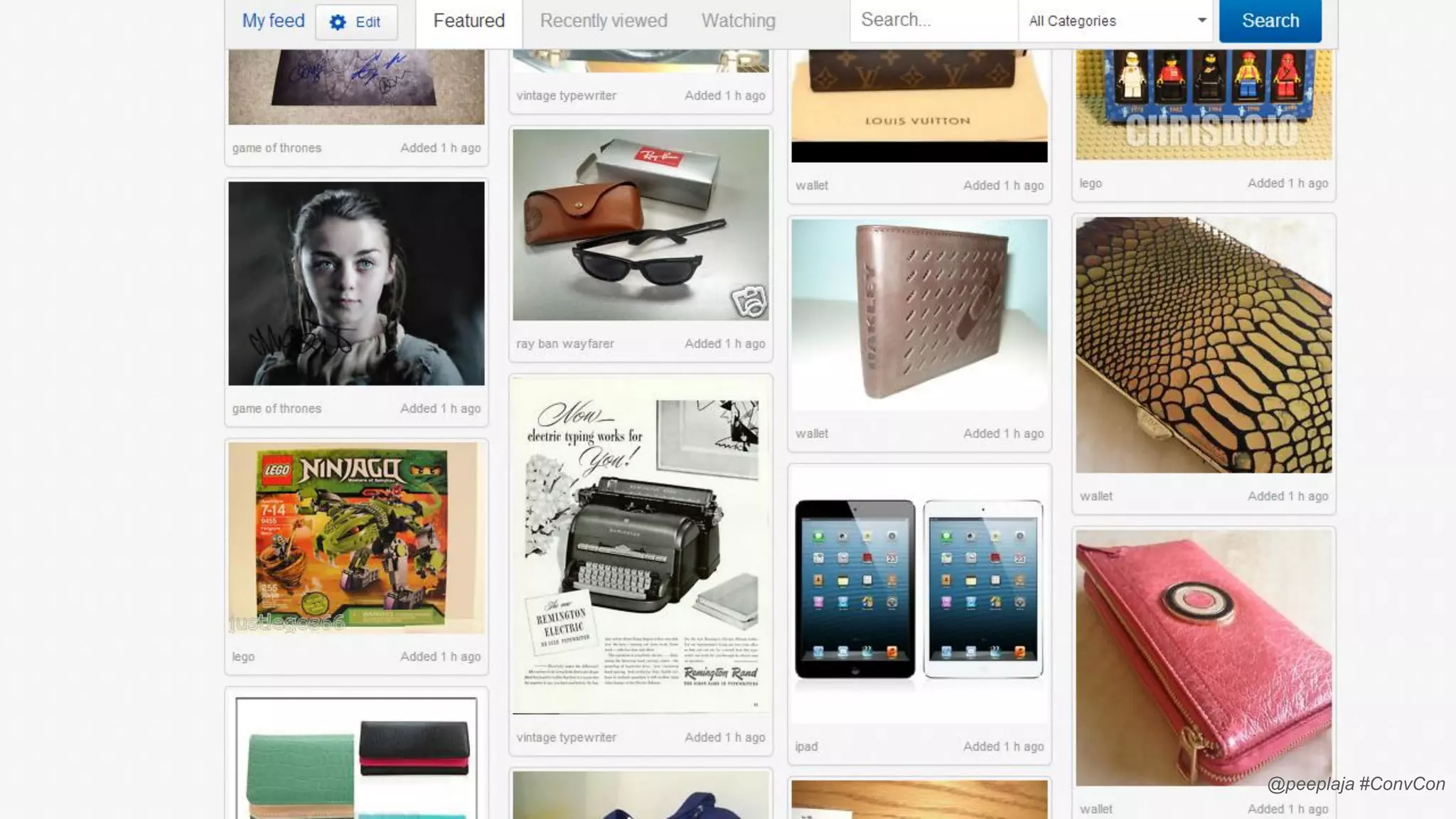Click the Edit feed button
The width and height of the screenshot is (1456, 819).
click(356, 22)
